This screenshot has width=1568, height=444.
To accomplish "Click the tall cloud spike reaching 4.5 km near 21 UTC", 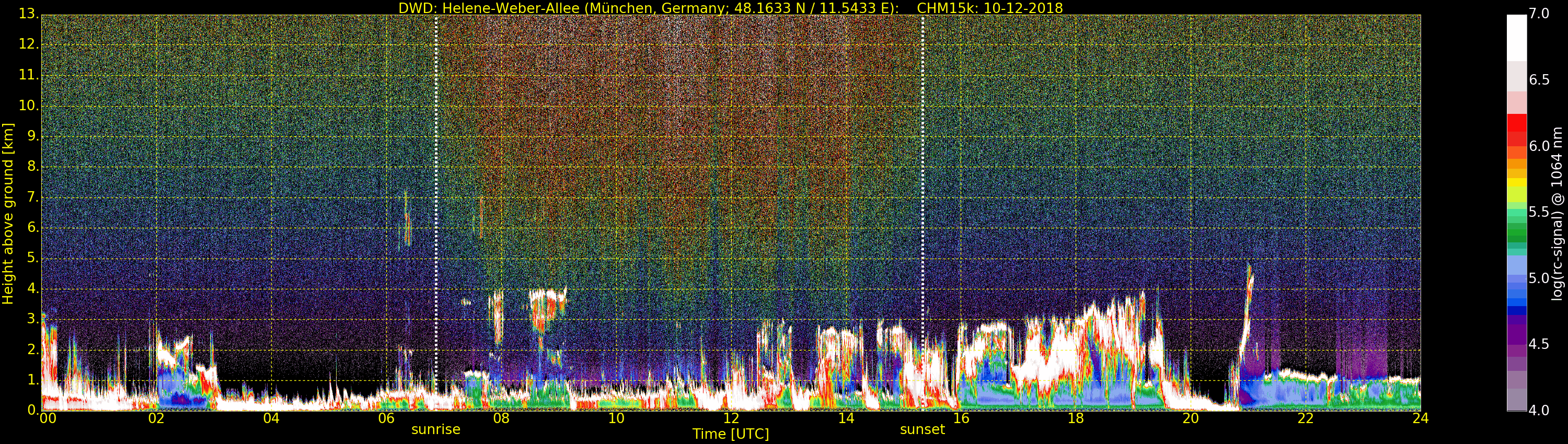I will point(1247,310).
